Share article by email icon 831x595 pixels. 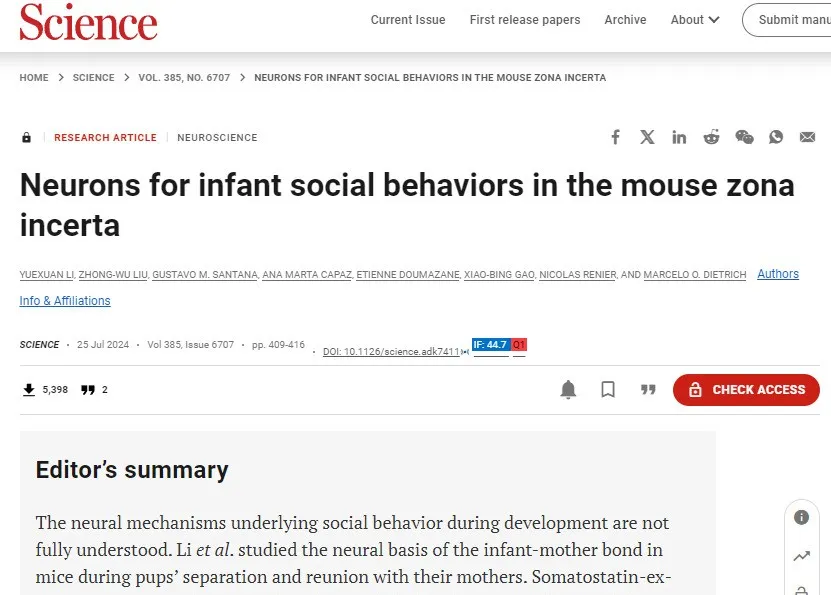click(x=807, y=137)
